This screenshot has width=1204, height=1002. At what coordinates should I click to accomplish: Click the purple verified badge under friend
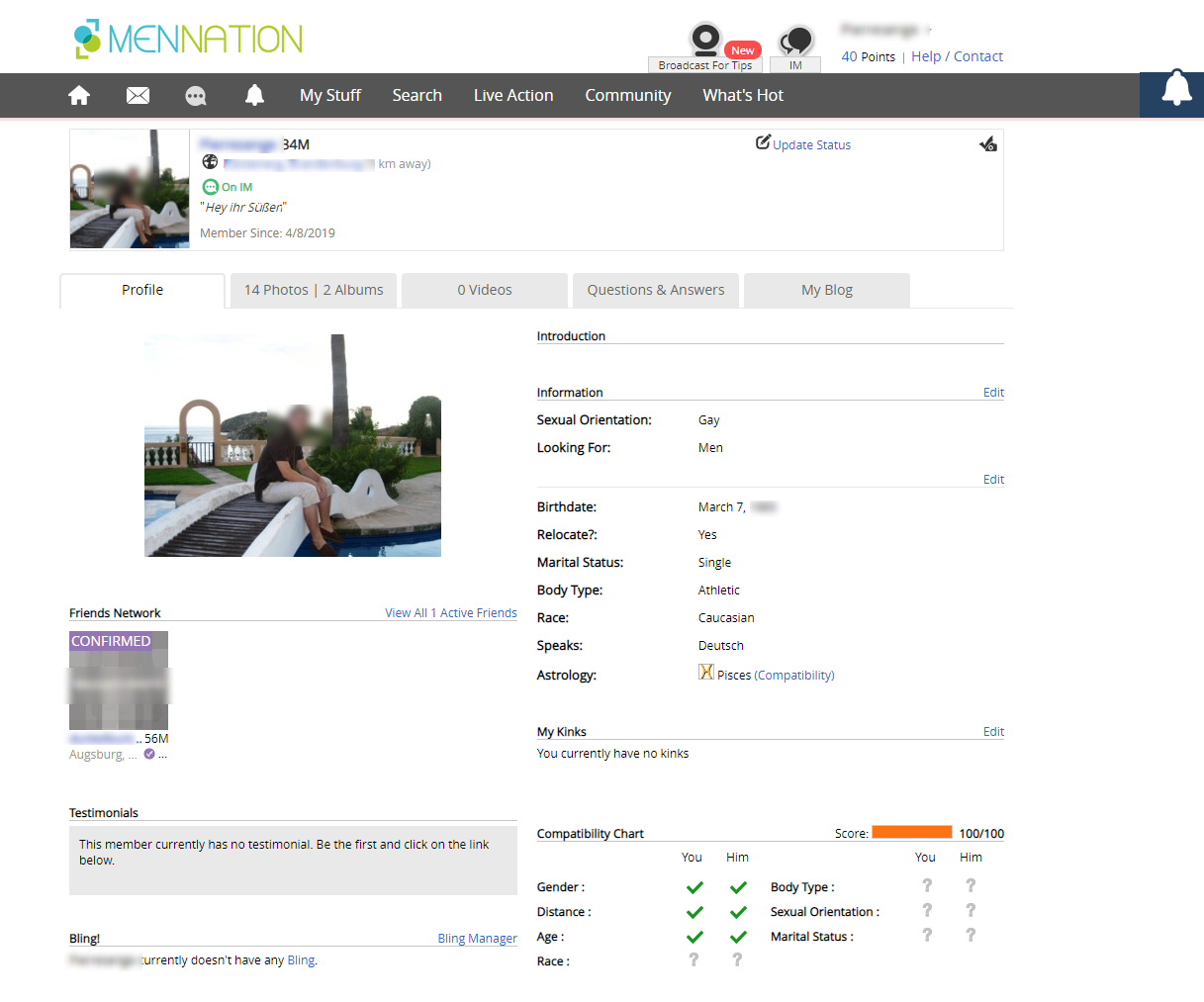149,754
